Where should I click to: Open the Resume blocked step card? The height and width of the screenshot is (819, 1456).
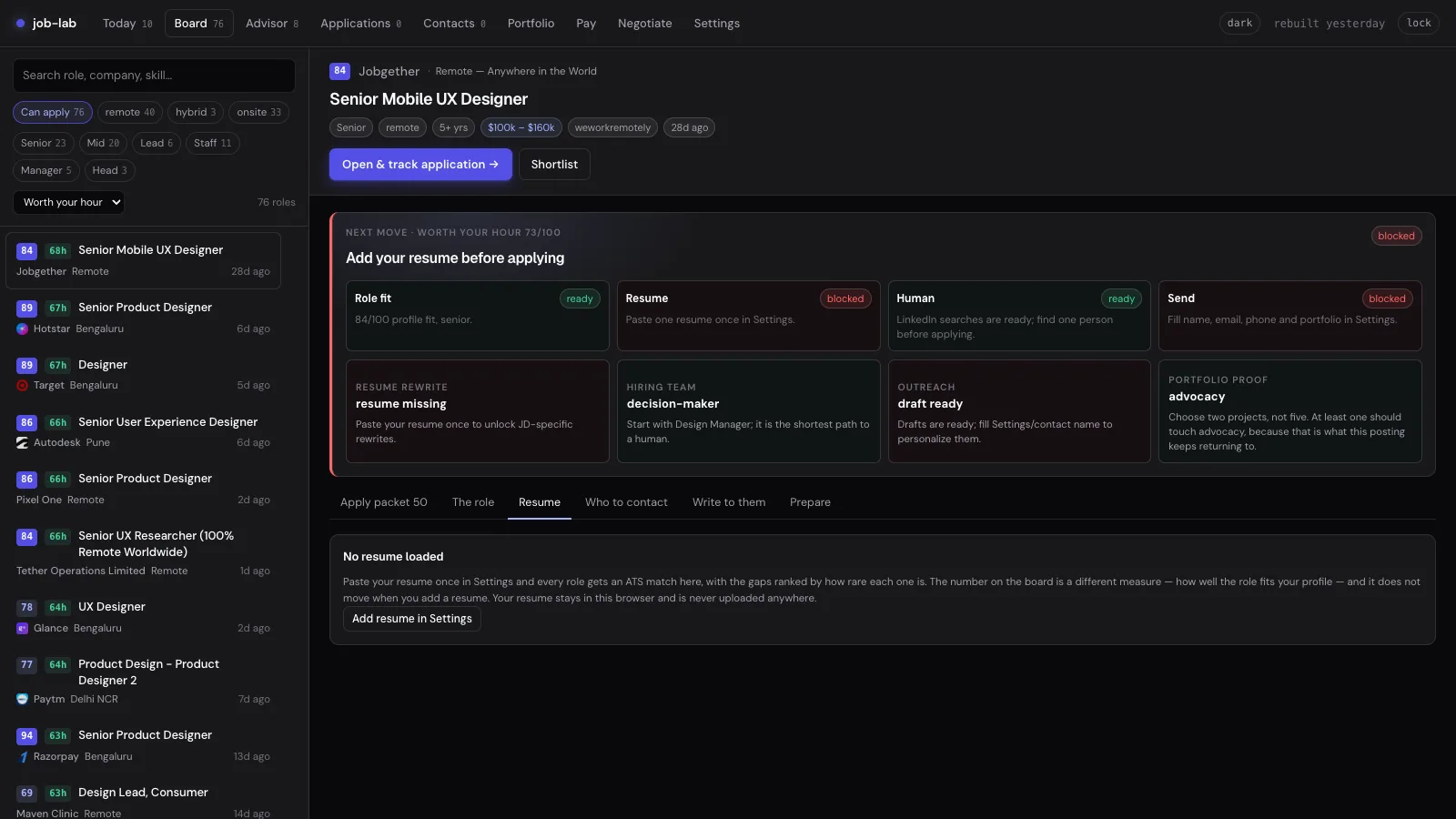[x=749, y=316]
